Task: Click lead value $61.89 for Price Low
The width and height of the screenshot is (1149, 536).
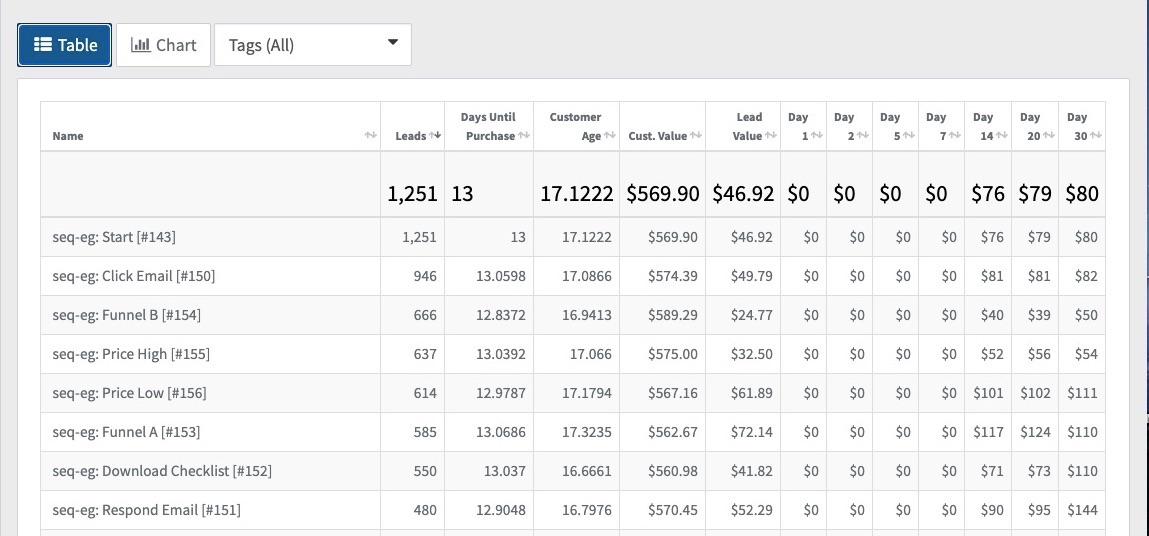Action: click(x=752, y=393)
